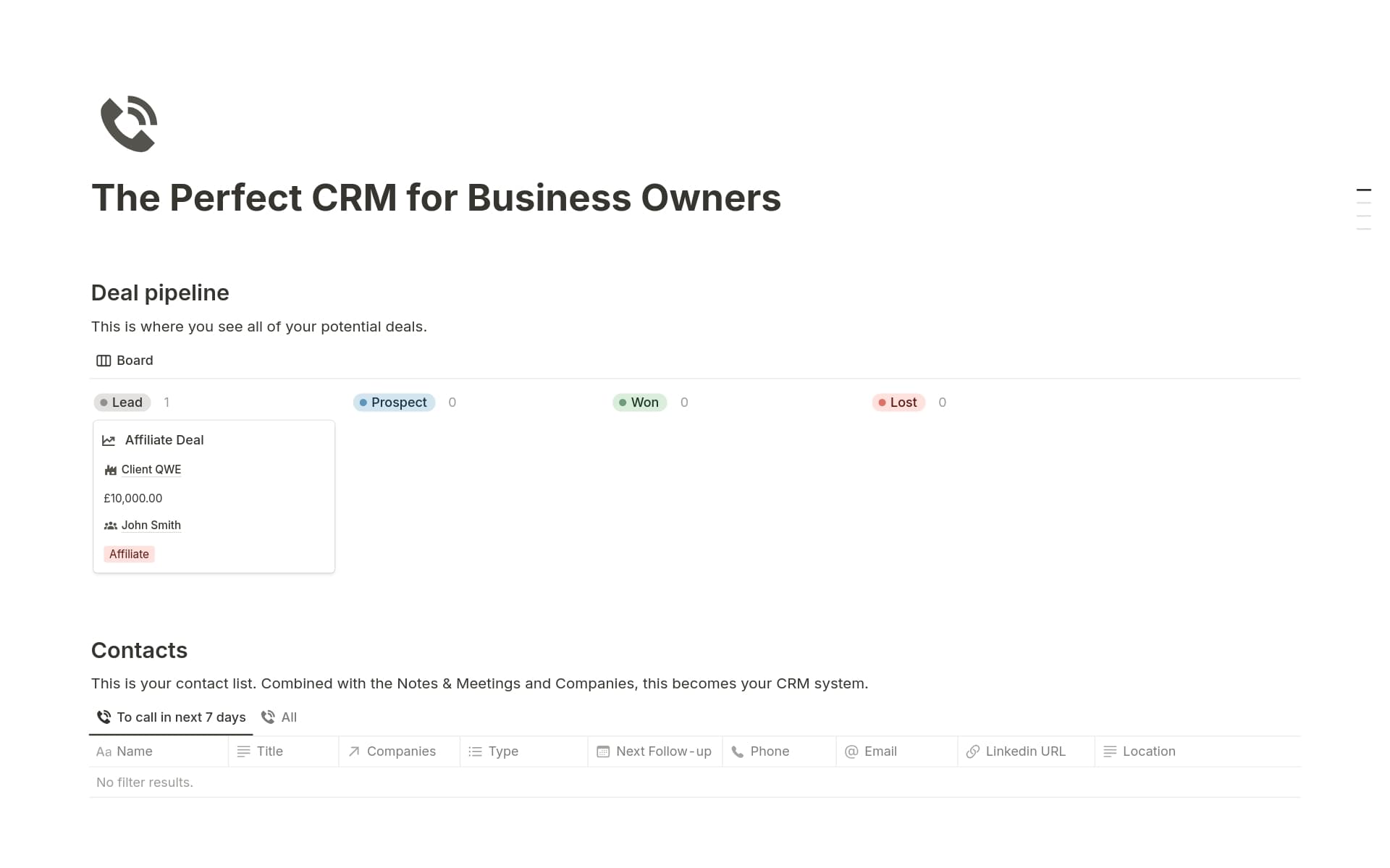Click the Linkedin URL link icon
The image size is (1390, 868).
pos(973,751)
